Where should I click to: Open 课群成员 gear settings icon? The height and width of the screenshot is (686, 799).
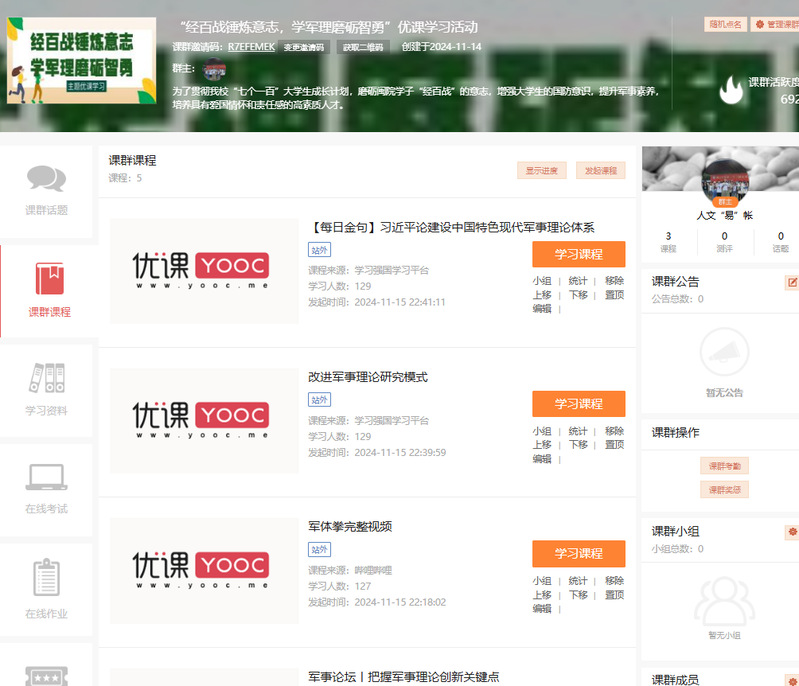pyautogui.click(x=792, y=680)
